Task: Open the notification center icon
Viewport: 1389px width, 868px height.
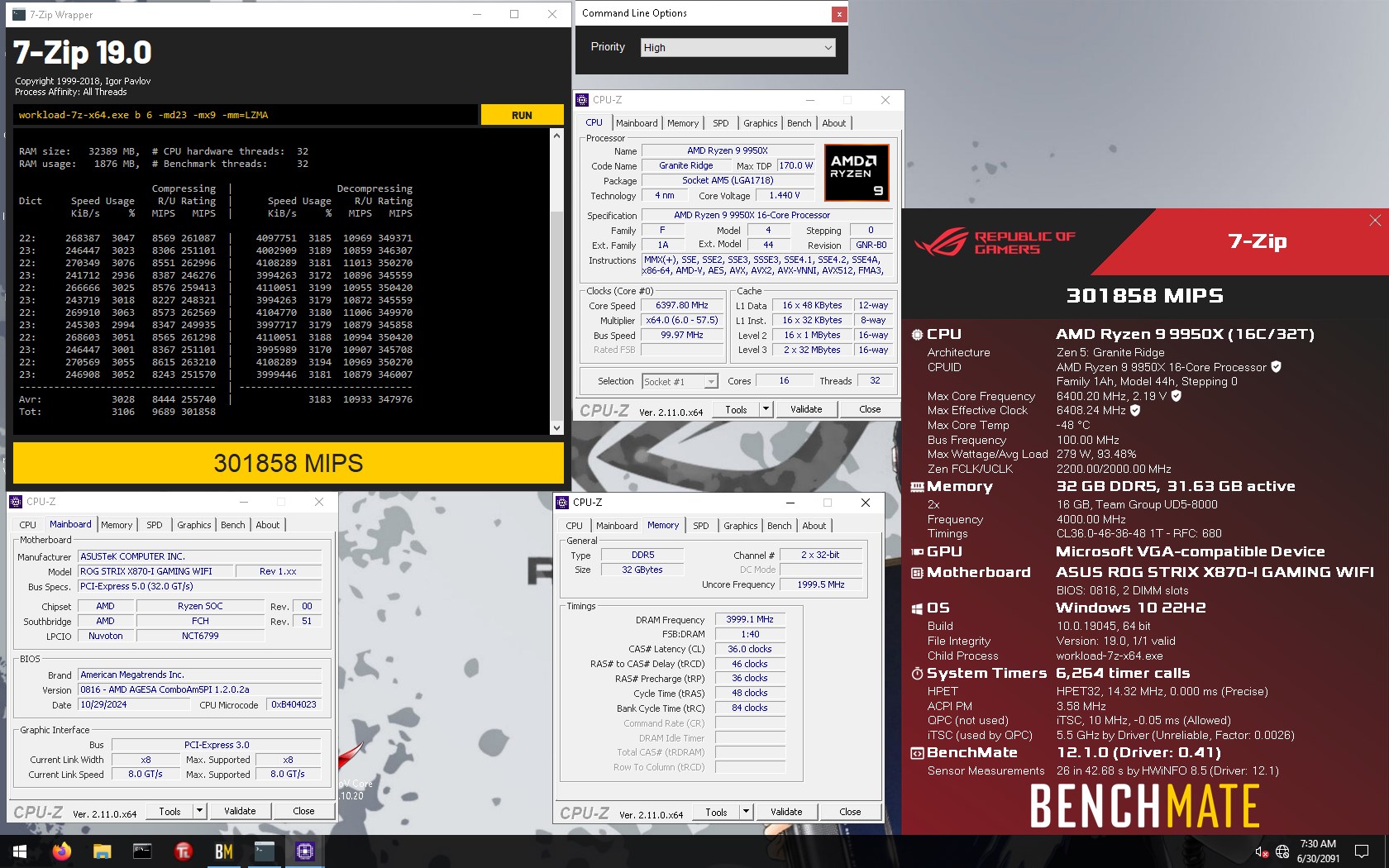Action: 1362,851
